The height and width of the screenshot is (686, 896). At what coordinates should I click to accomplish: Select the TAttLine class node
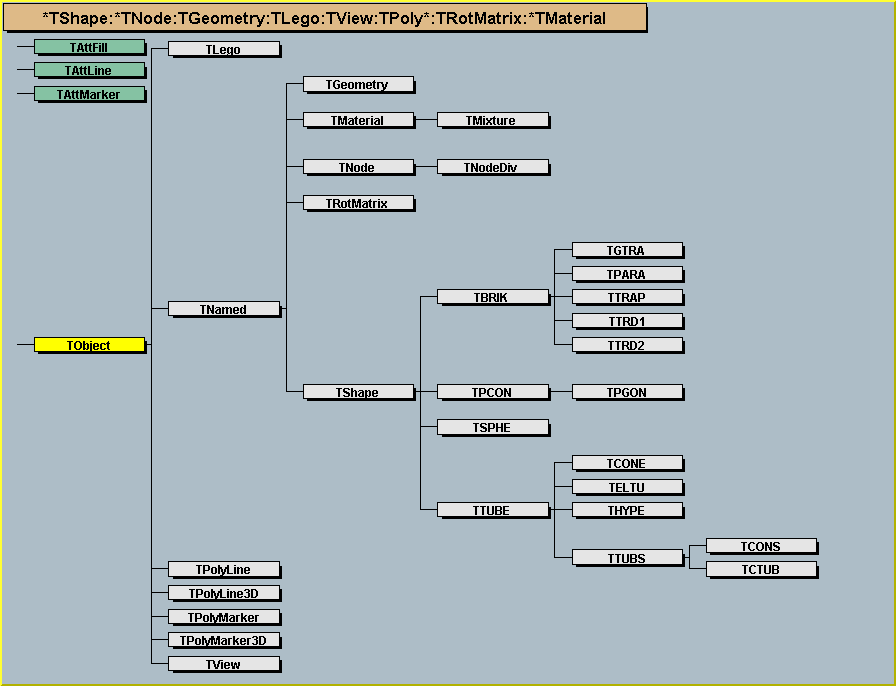89,70
